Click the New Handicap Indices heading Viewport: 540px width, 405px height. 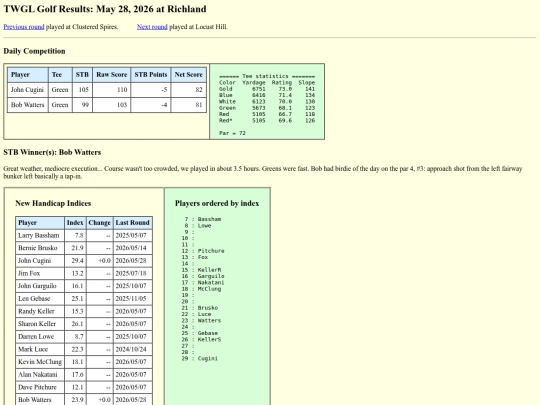click(x=53, y=203)
